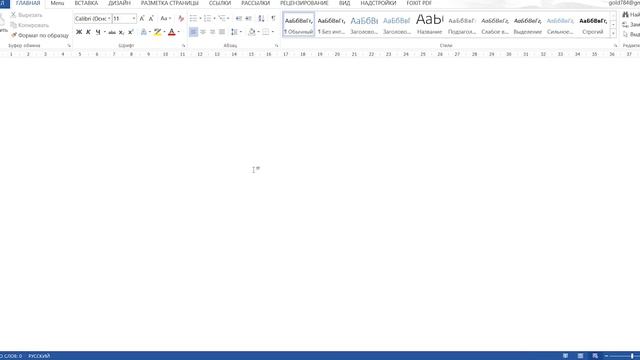This screenshot has width=640, height=360.
Task: Open shading color dropdown arrow
Action: [x=259, y=32]
